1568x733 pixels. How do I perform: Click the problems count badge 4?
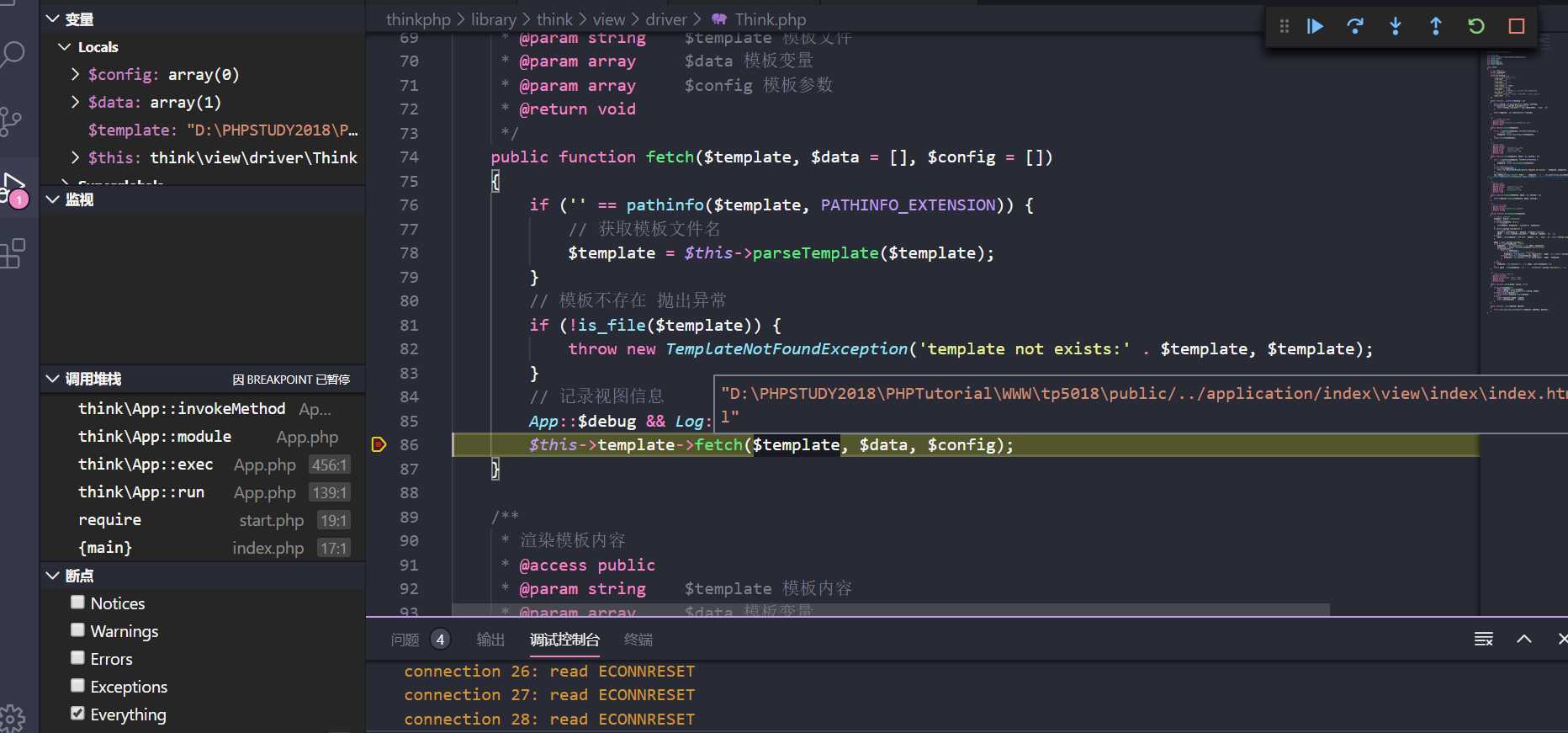point(440,640)
